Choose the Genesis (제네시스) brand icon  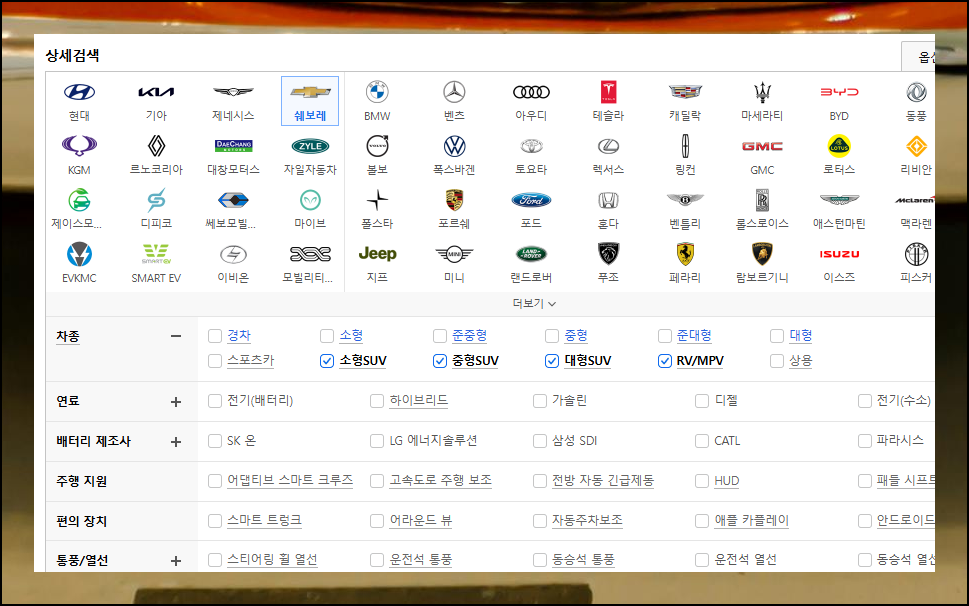233,92
